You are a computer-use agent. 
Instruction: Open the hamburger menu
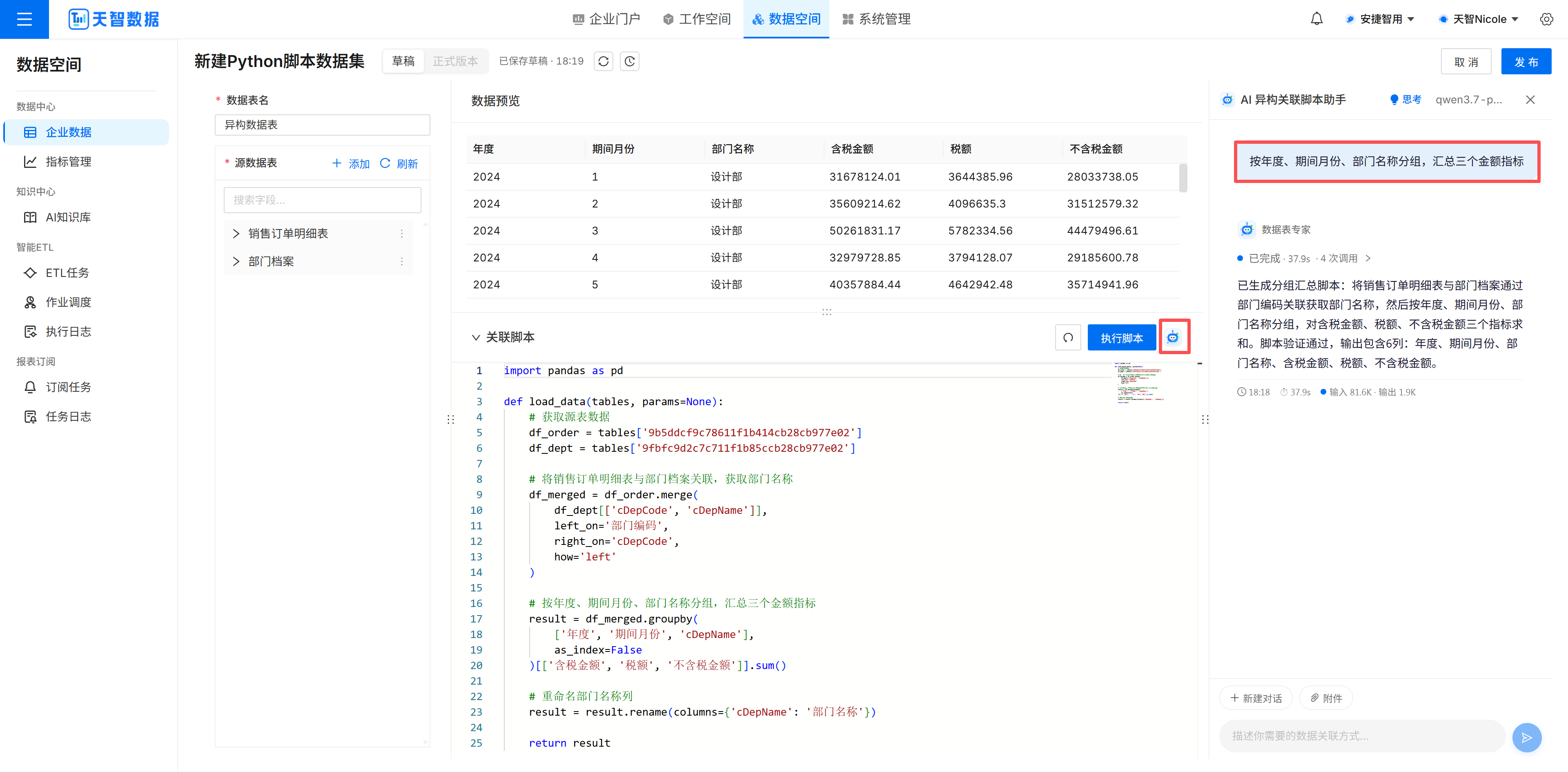24,20
